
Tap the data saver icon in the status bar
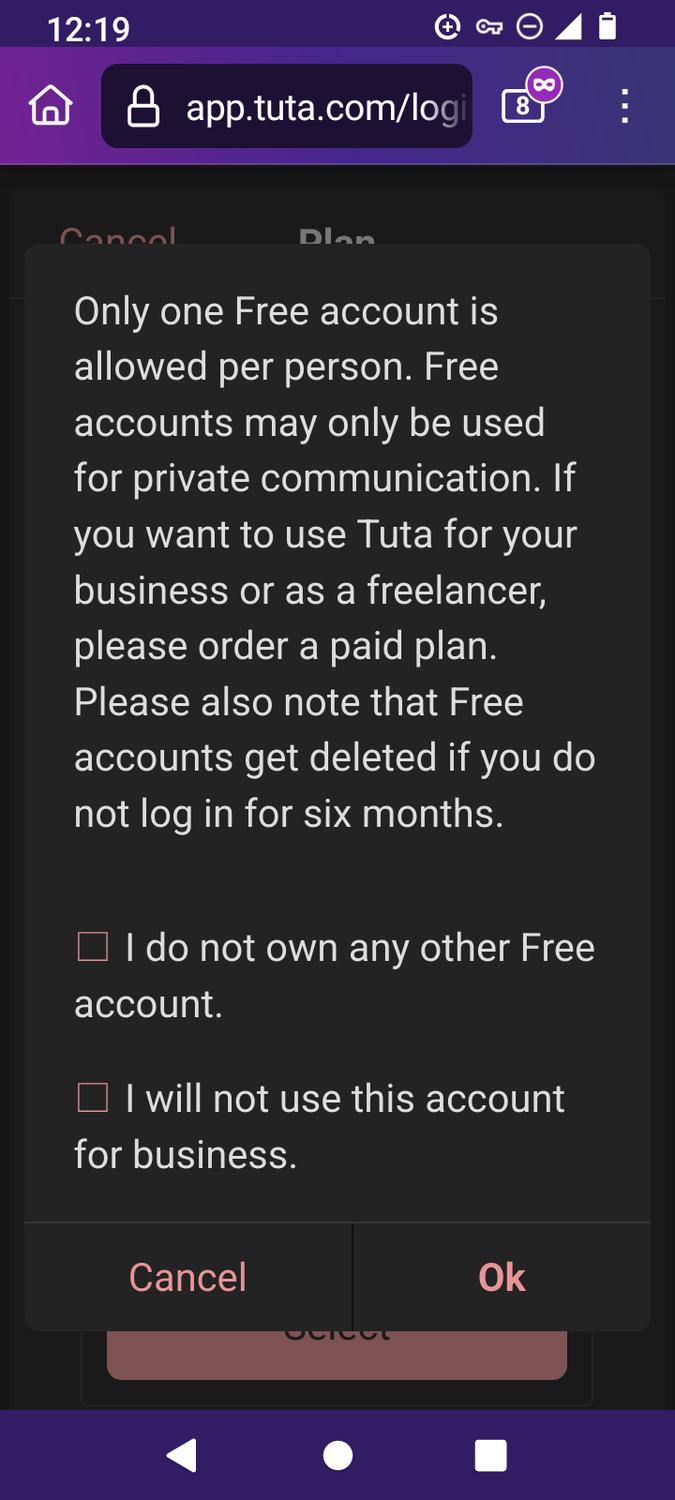point(447,28)
